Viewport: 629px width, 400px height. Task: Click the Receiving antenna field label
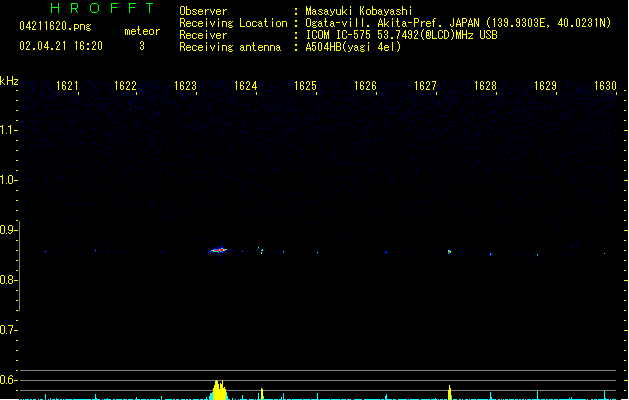tap(230, 47)
